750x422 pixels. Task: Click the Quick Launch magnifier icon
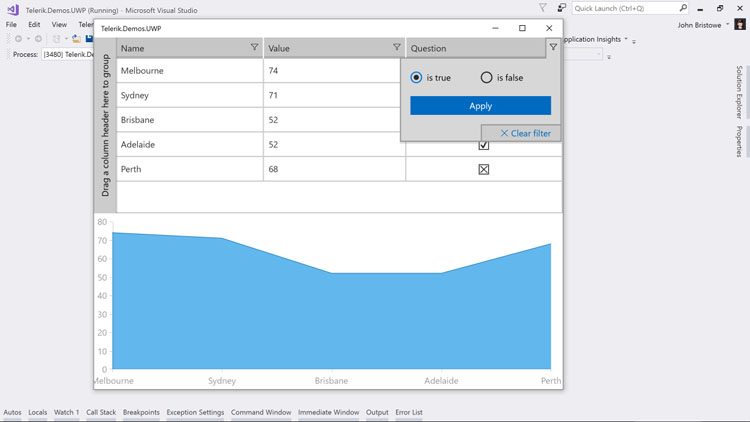click(683, 8)
